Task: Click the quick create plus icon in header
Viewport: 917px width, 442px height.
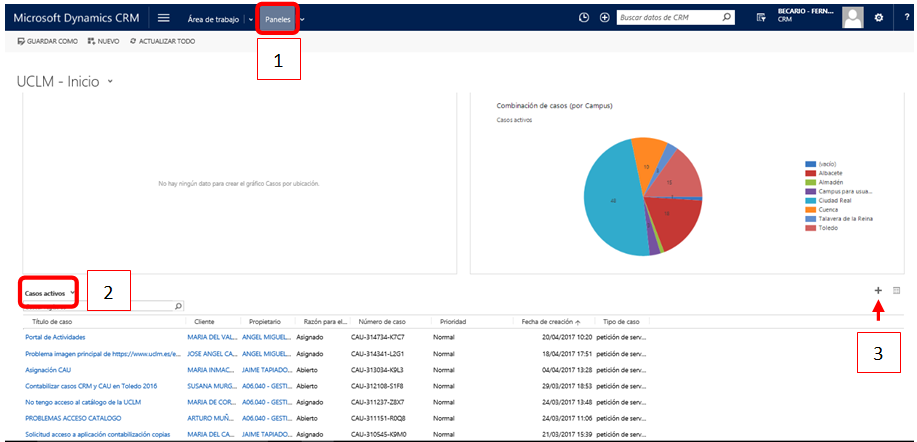Action: click(604, 18)
